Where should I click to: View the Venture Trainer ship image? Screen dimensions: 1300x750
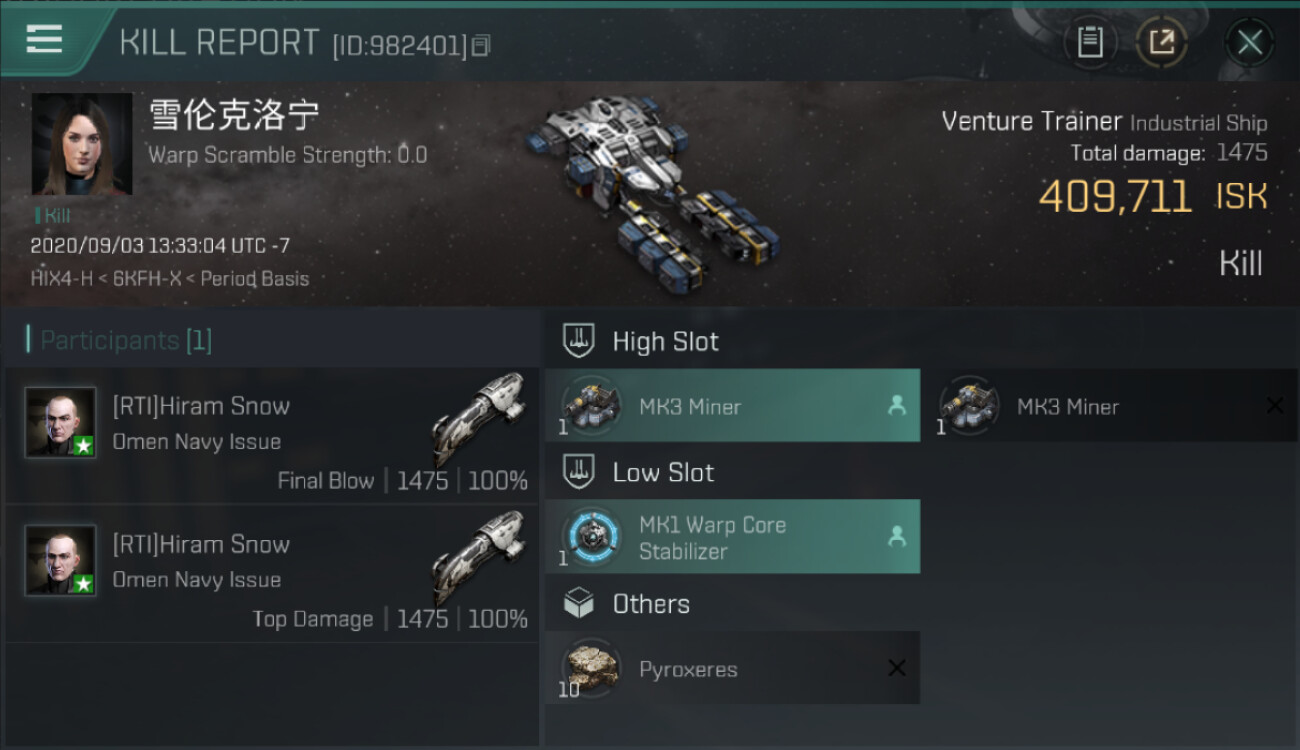(x=648, y=190)
